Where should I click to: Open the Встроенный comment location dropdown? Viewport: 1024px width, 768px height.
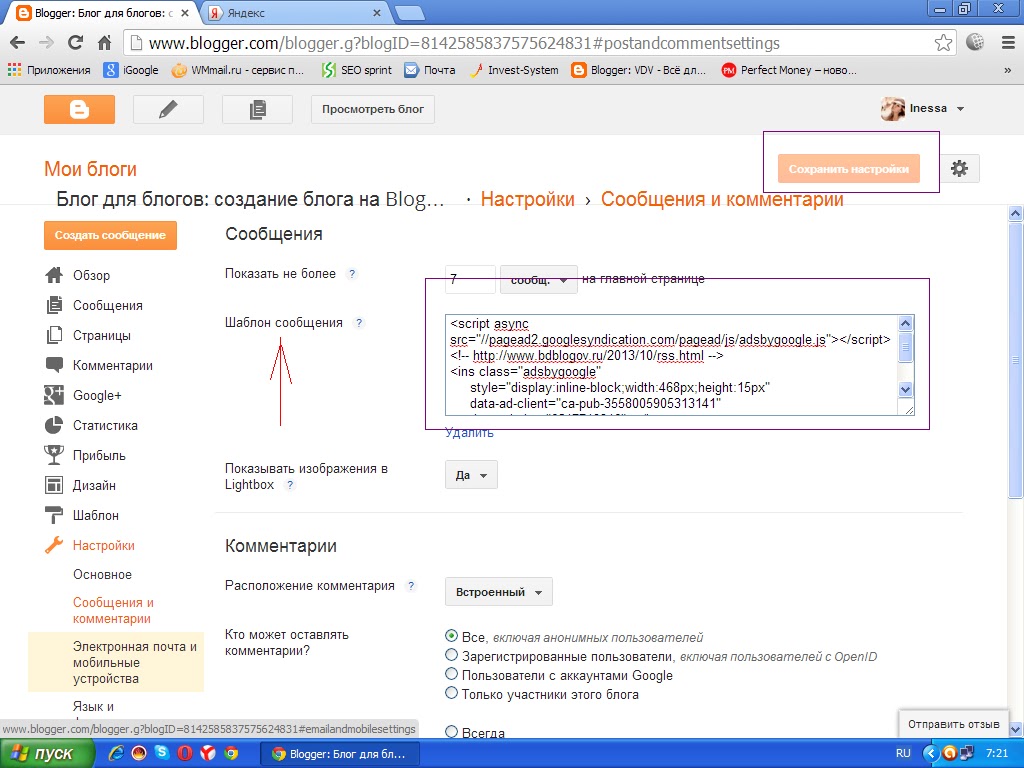(x=499, y=592)
